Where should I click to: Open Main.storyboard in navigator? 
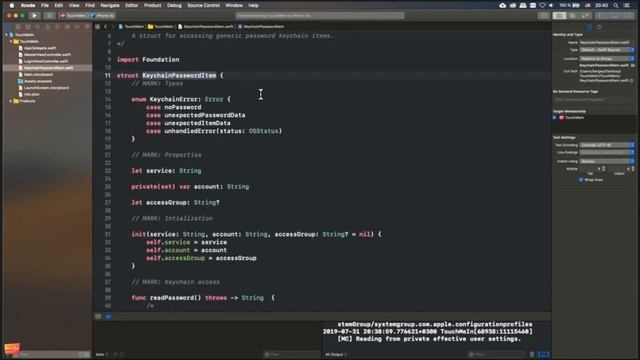pyautogui.click(x=38, y=75)
